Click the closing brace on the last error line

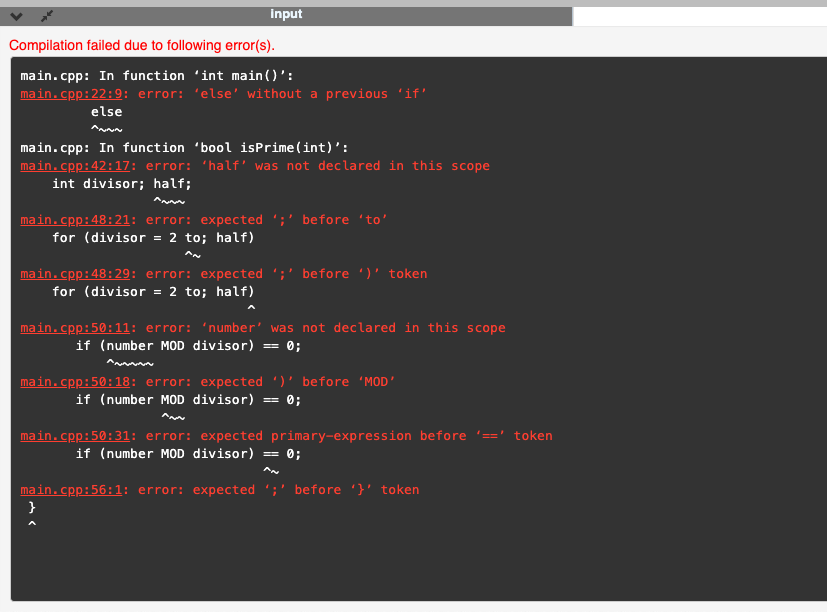click(x=32, y=507)
